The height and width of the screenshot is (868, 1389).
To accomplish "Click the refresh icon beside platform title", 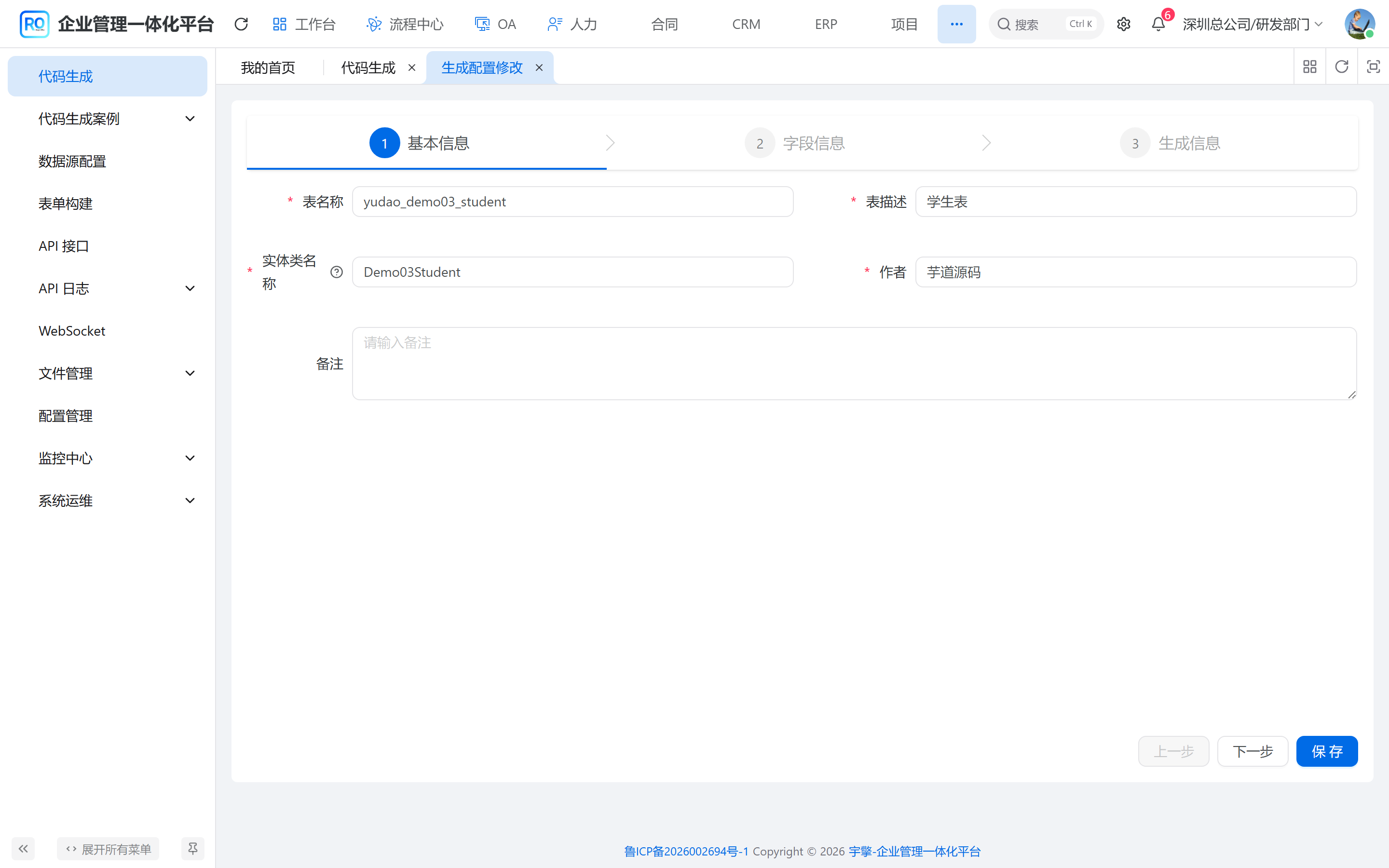I will (x=241, y=24).
